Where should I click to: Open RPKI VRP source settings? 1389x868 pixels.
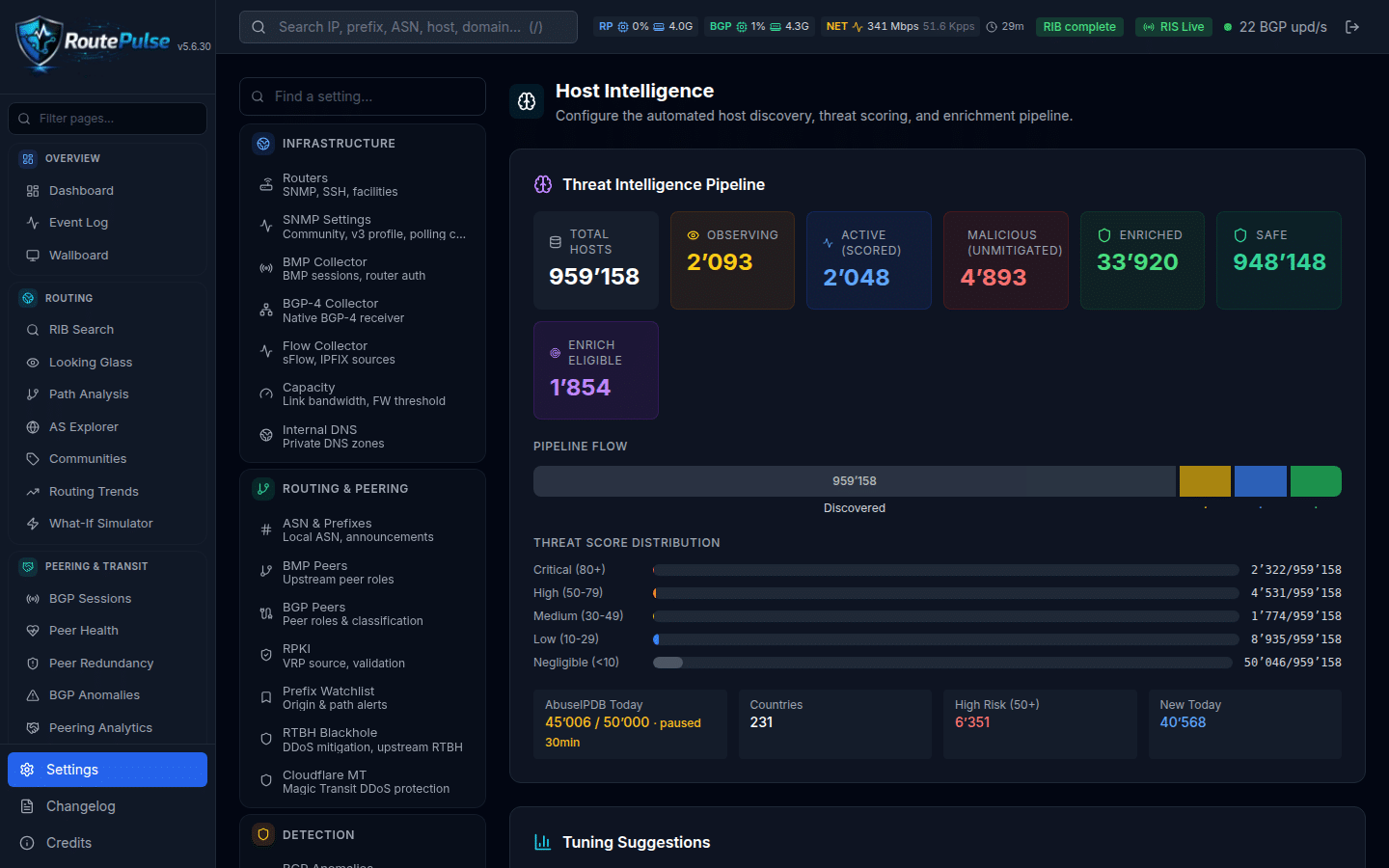click(363, 656)
